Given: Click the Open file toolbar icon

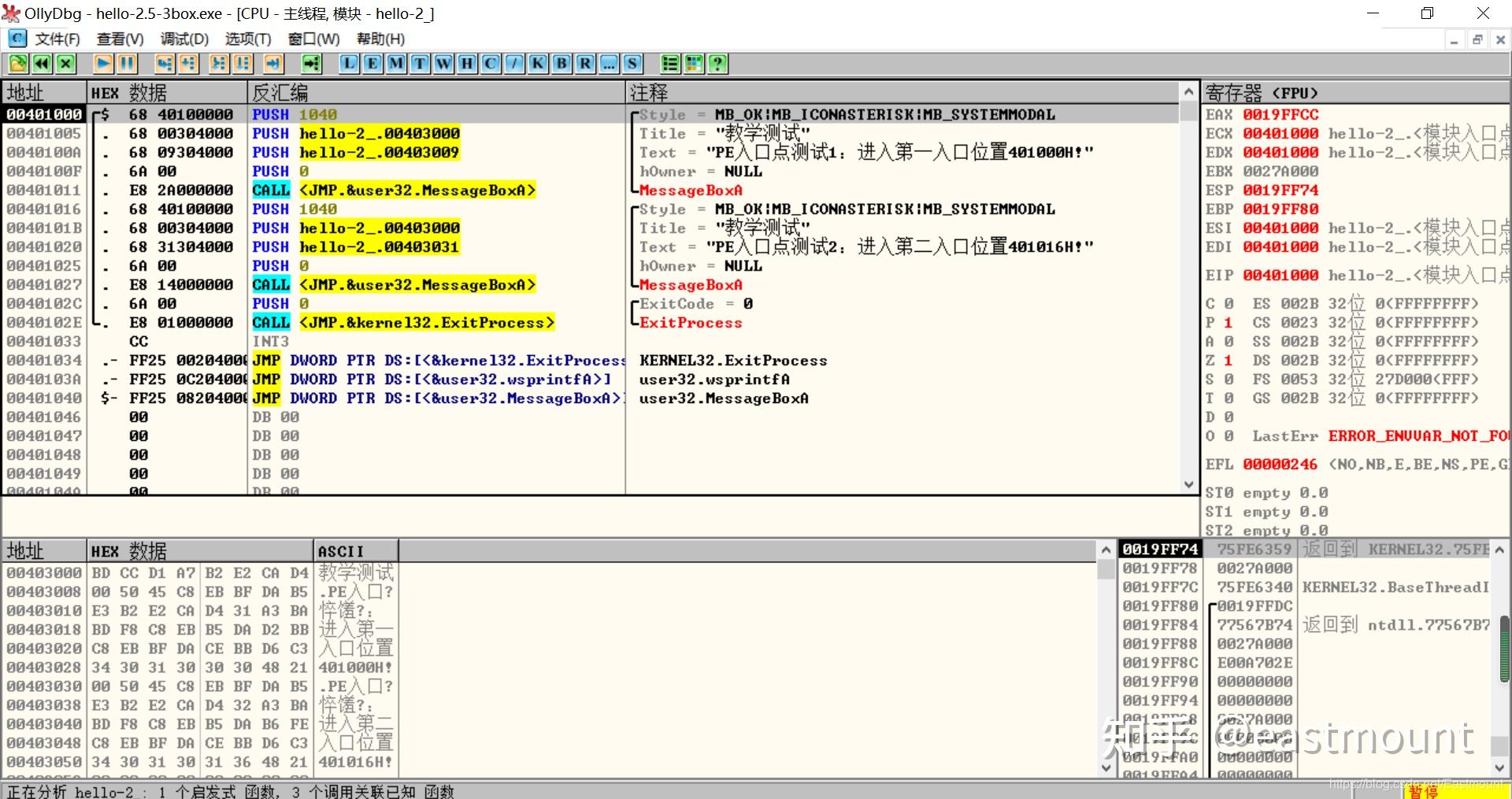Looking at the screenshot, I should point(18,64).
